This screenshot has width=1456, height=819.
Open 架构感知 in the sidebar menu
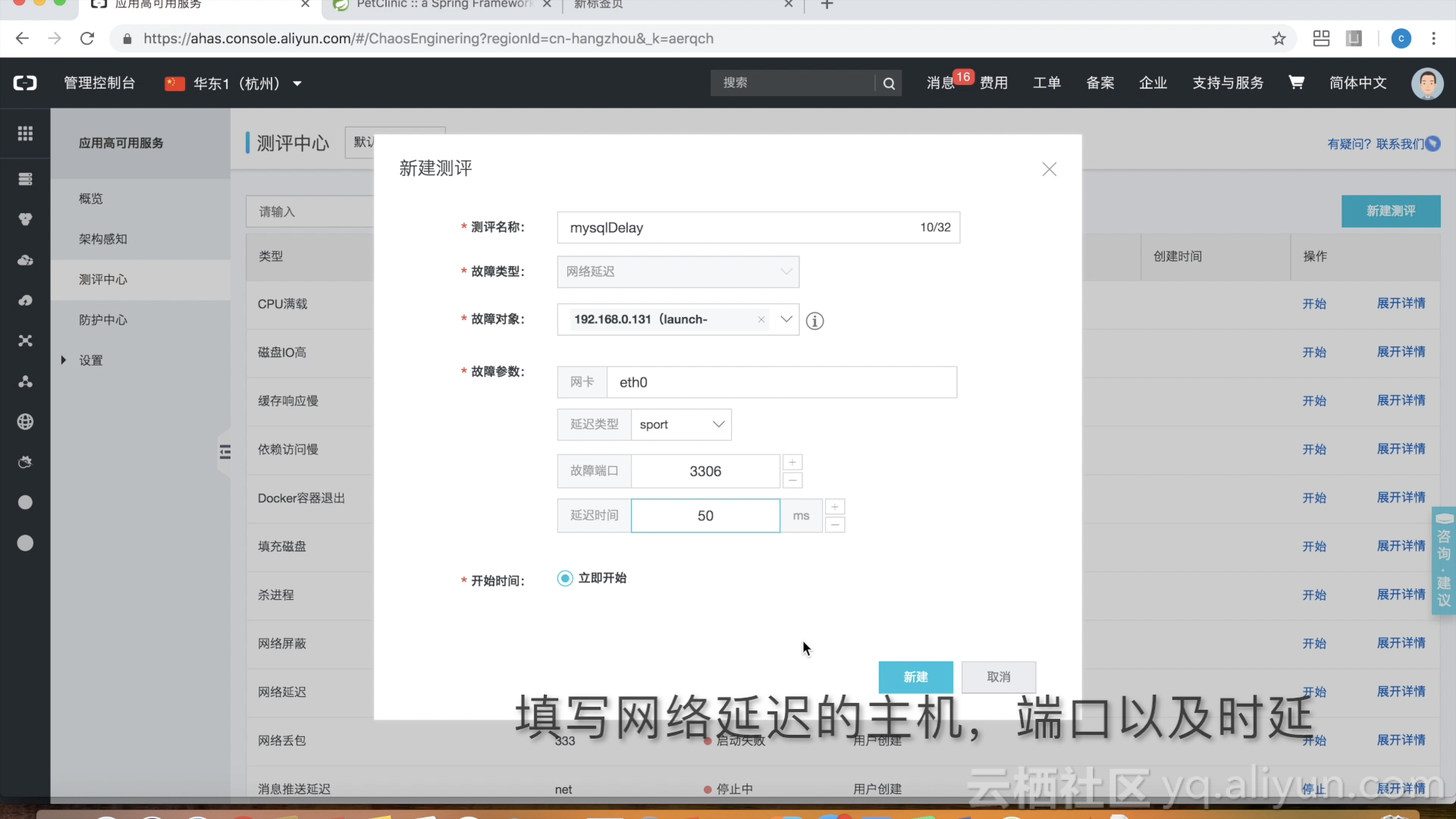pos(103,239)
